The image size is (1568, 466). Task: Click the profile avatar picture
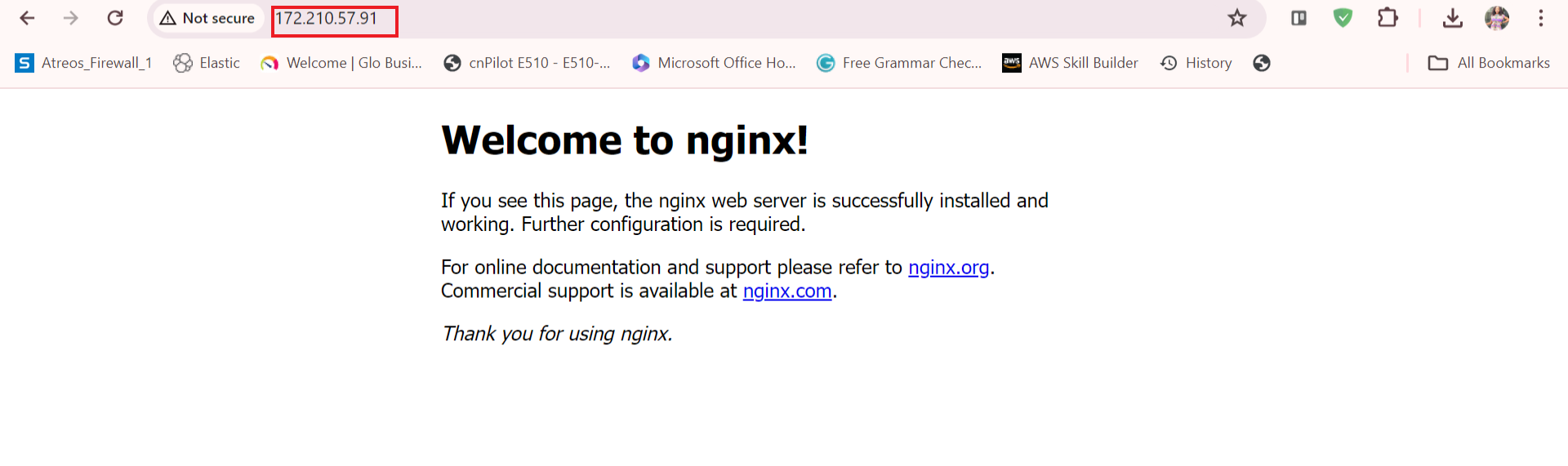coord(1496,18)
